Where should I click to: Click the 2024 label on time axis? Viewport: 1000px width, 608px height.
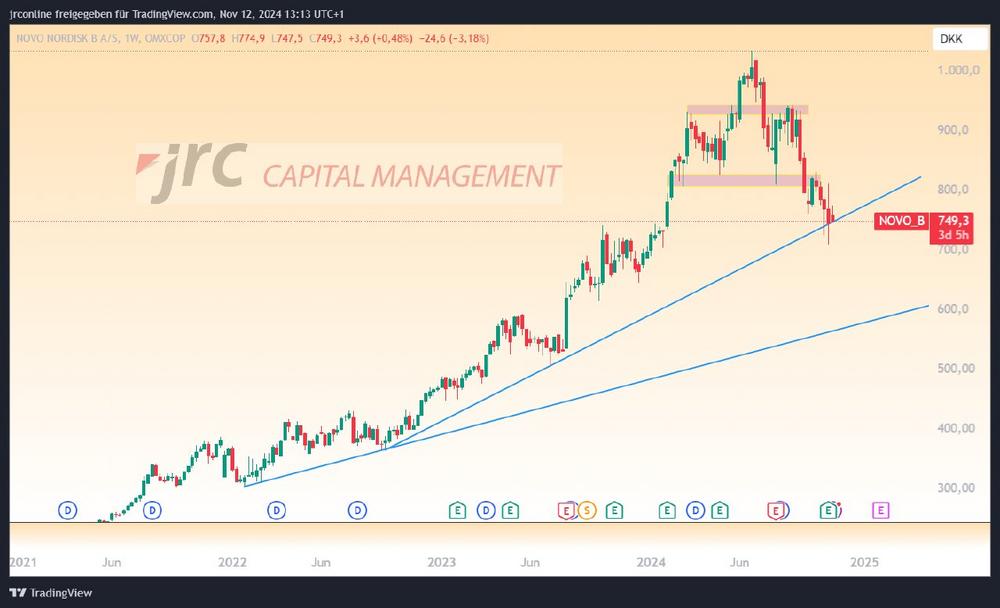[651, 562]
